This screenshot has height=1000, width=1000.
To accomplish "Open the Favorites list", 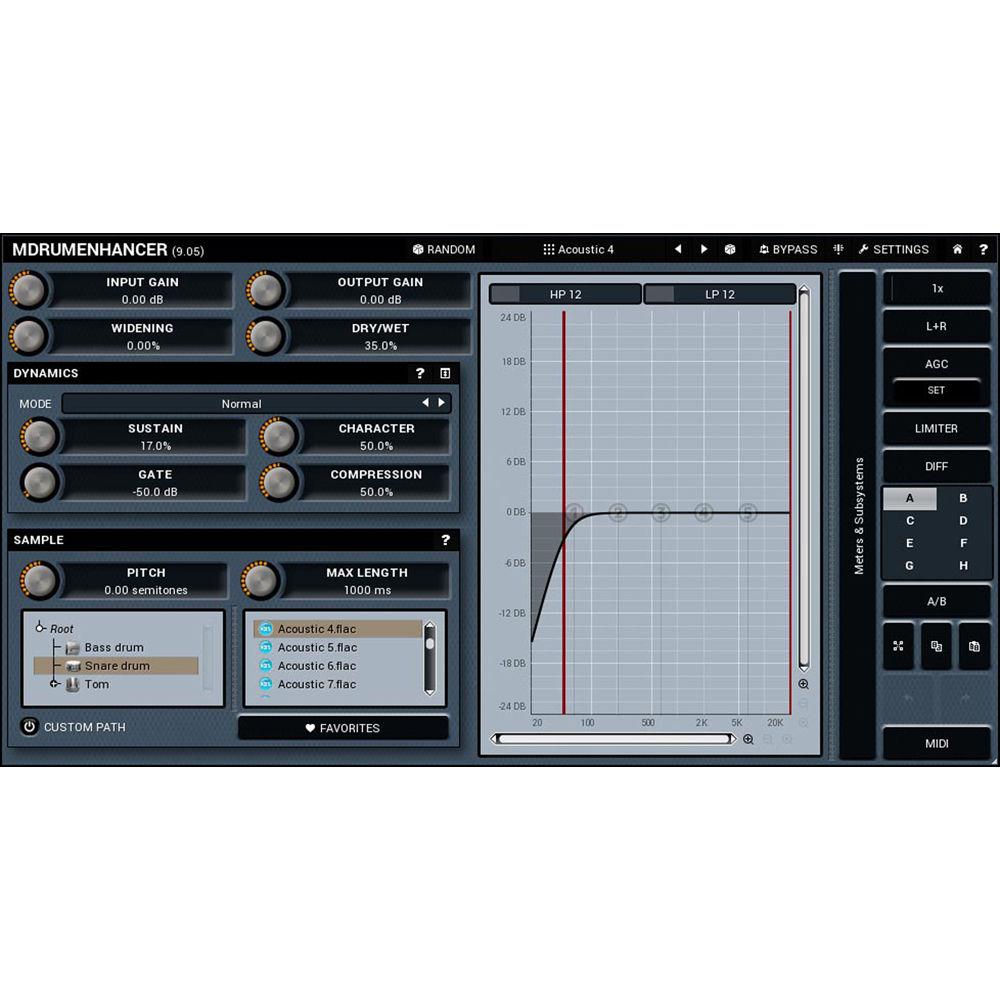I will 345,728.
